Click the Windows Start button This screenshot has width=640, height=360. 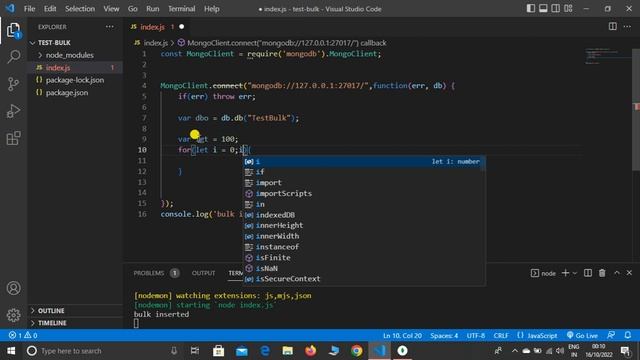11,351
